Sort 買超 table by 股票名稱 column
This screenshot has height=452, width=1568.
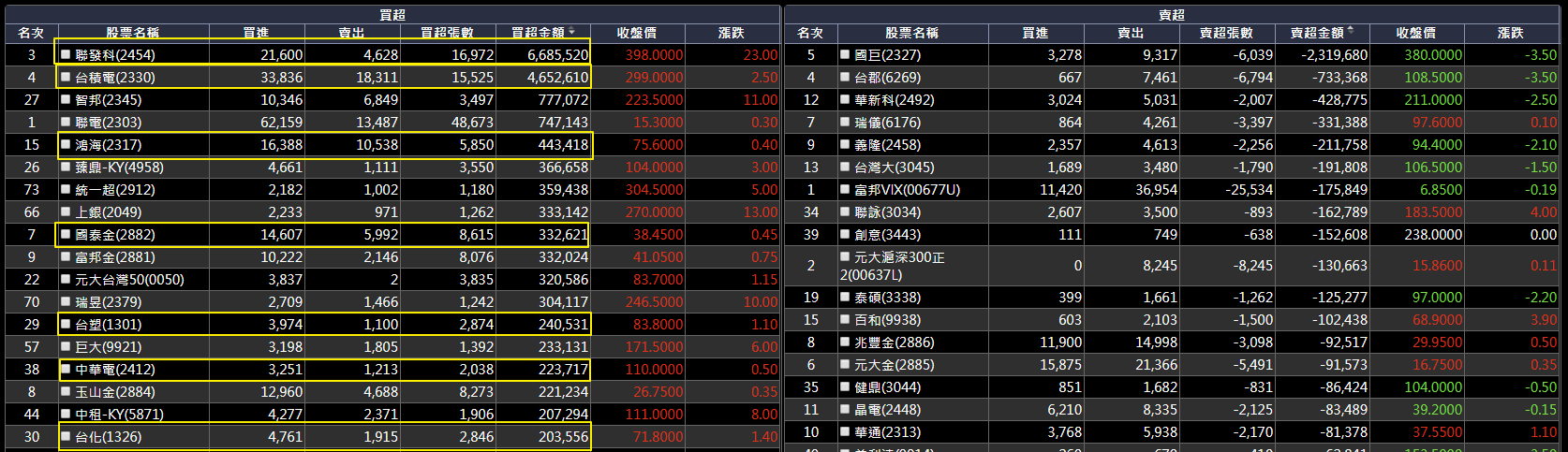132,33
